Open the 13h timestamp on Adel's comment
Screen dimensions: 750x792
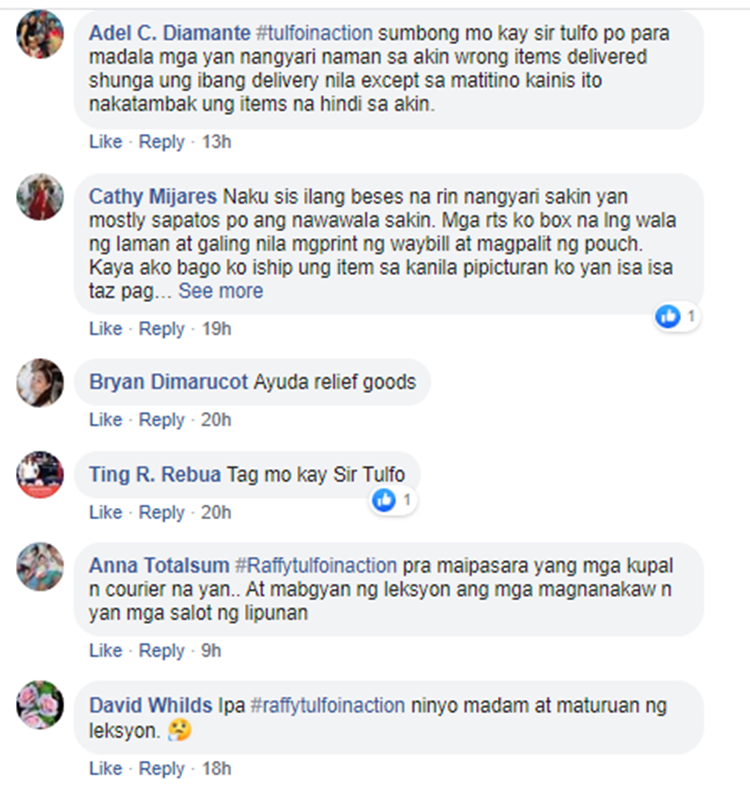click(217, 142)
